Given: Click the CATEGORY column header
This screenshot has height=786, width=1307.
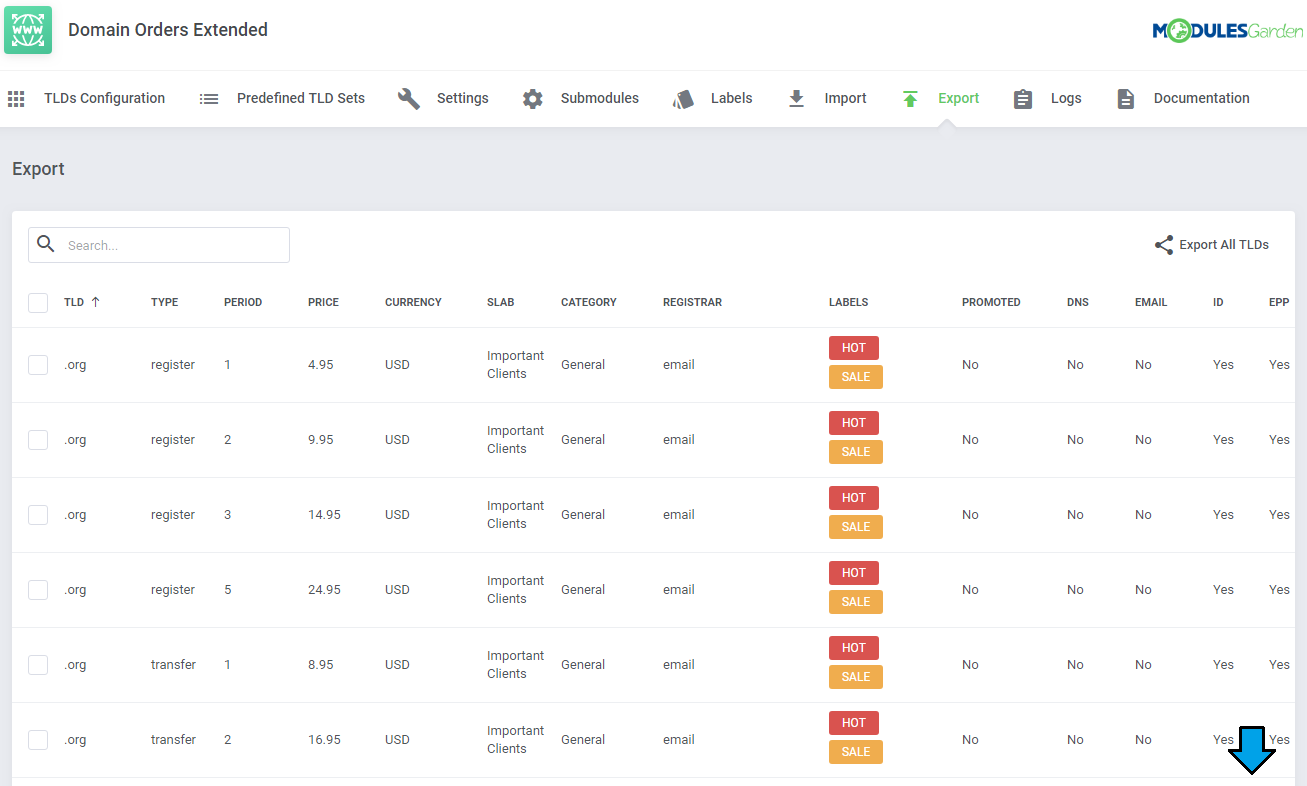Looking at the screenshot, I should pyautogui.click(x=589, y=302).
